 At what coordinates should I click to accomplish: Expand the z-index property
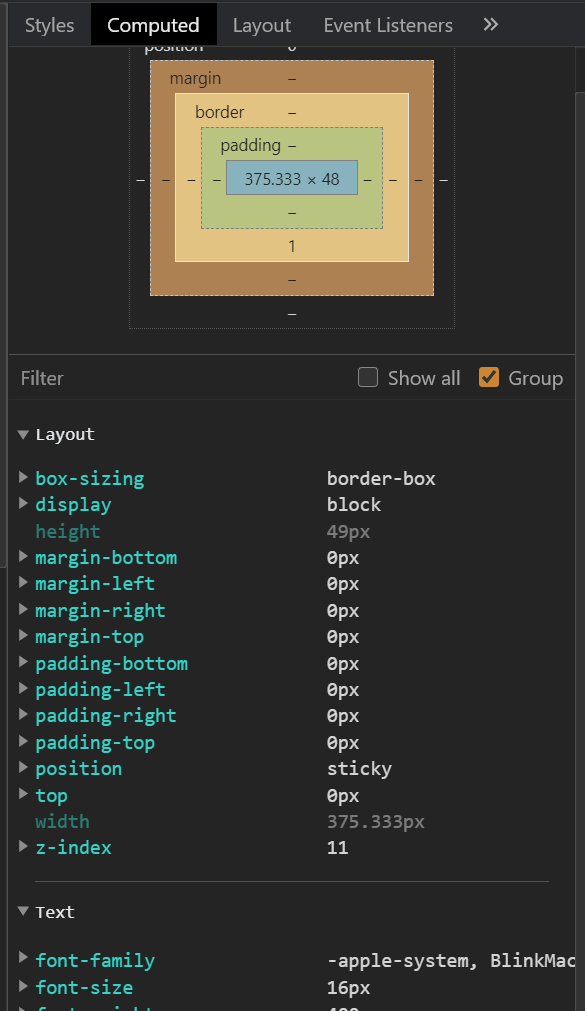[x=23, y=847]
